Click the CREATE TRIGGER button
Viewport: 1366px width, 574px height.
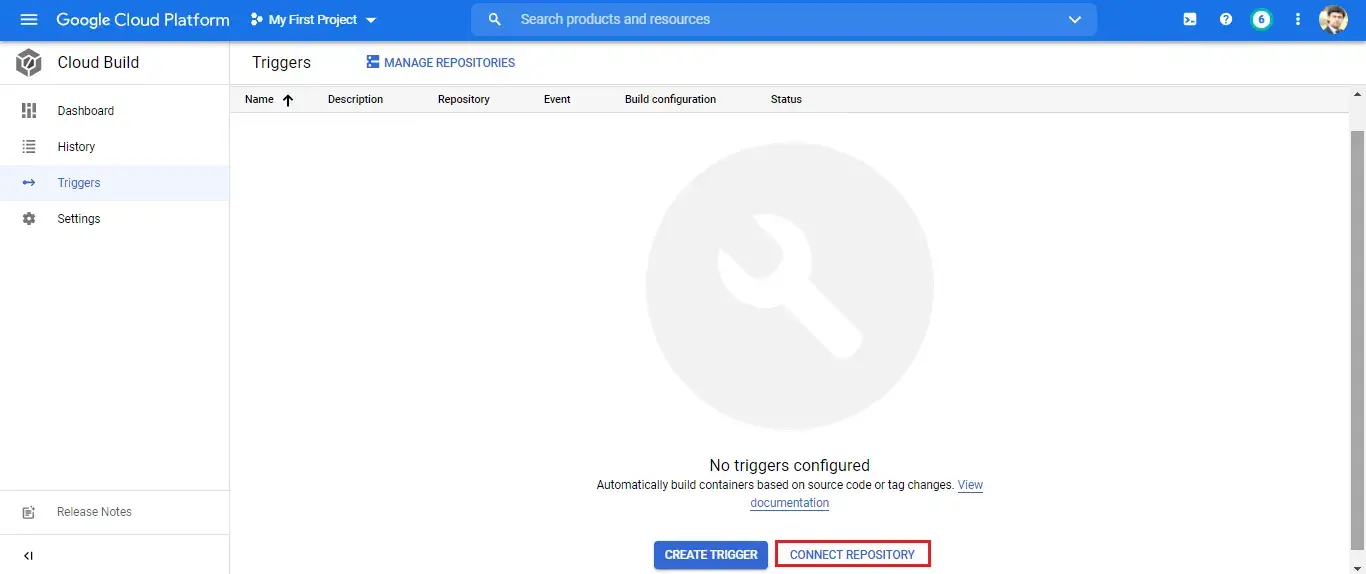point(711,555)
